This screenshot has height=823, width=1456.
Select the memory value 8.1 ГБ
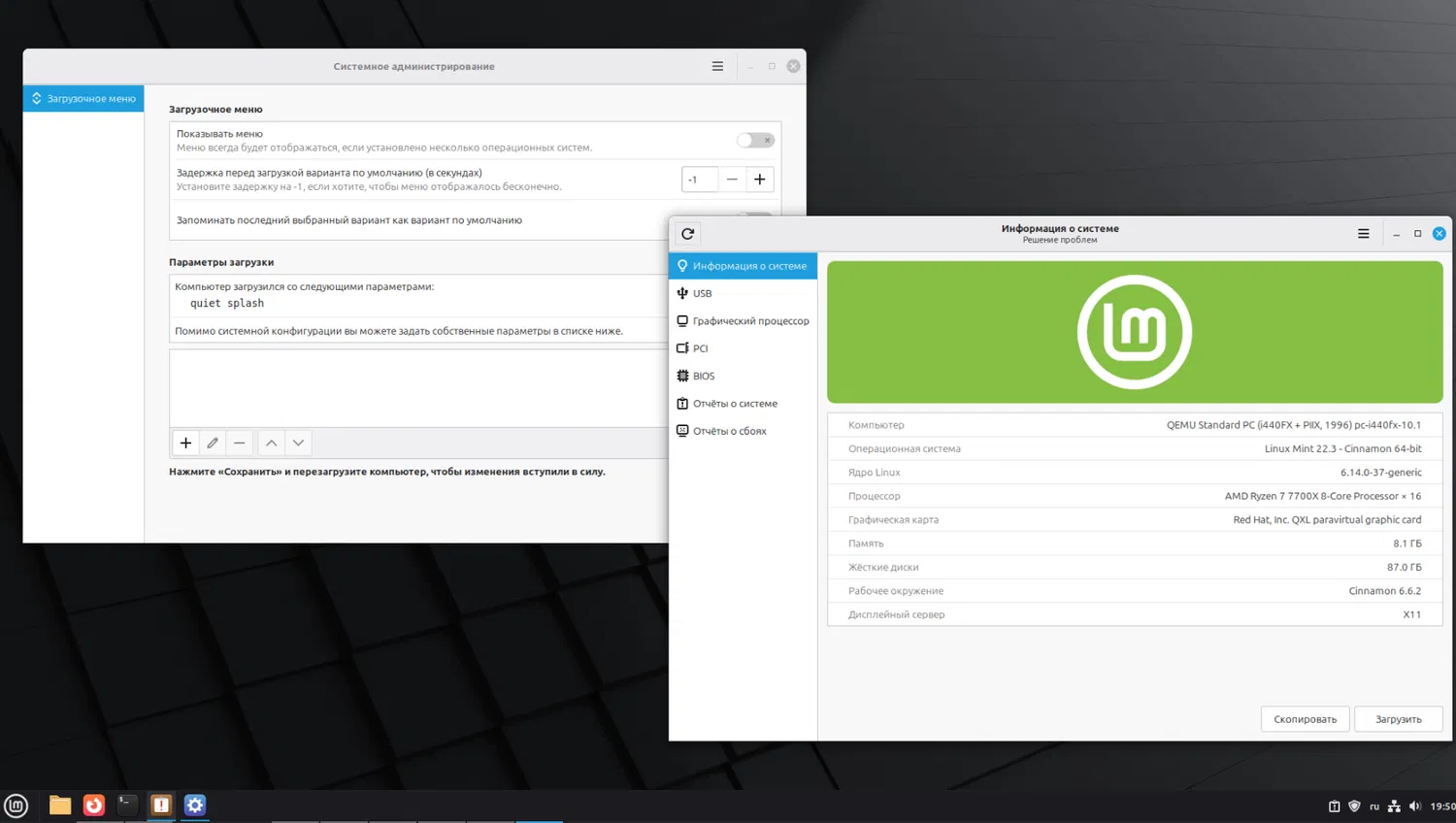coord(1407,543)
